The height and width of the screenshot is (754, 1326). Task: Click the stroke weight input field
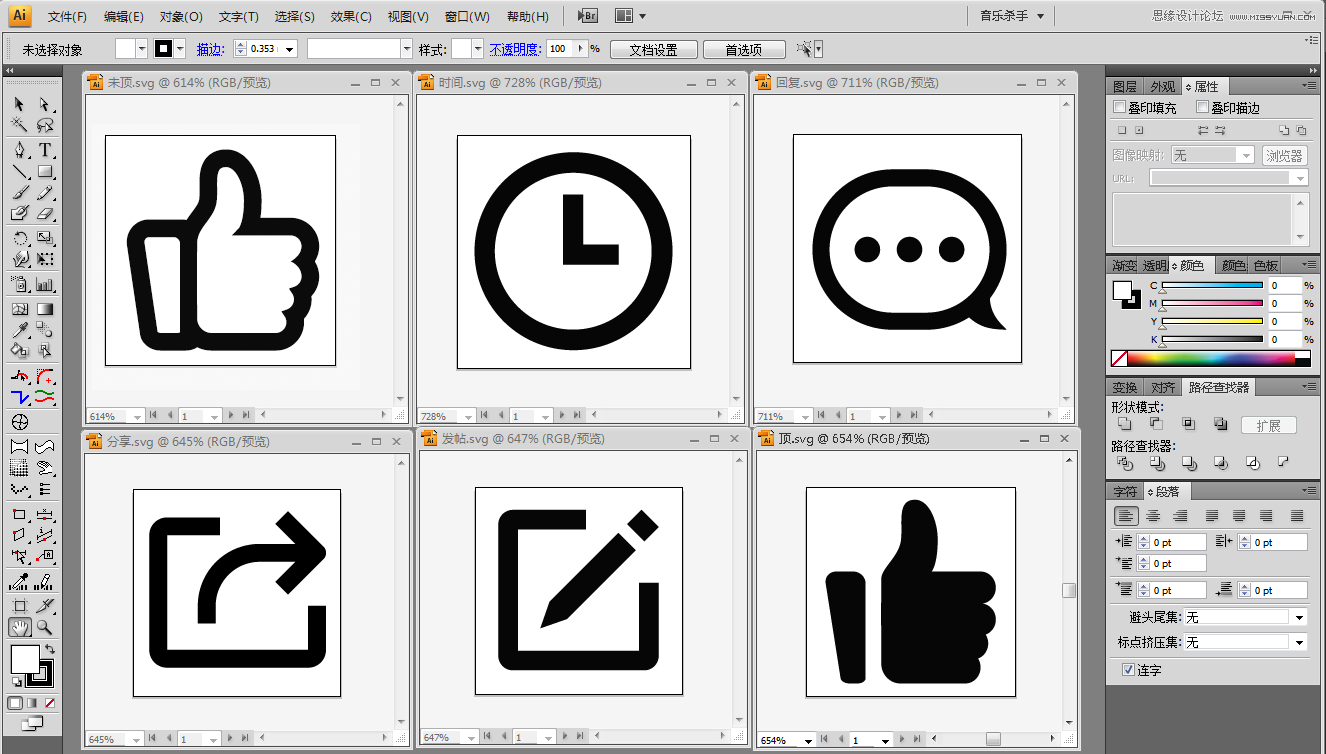[265, 49]
